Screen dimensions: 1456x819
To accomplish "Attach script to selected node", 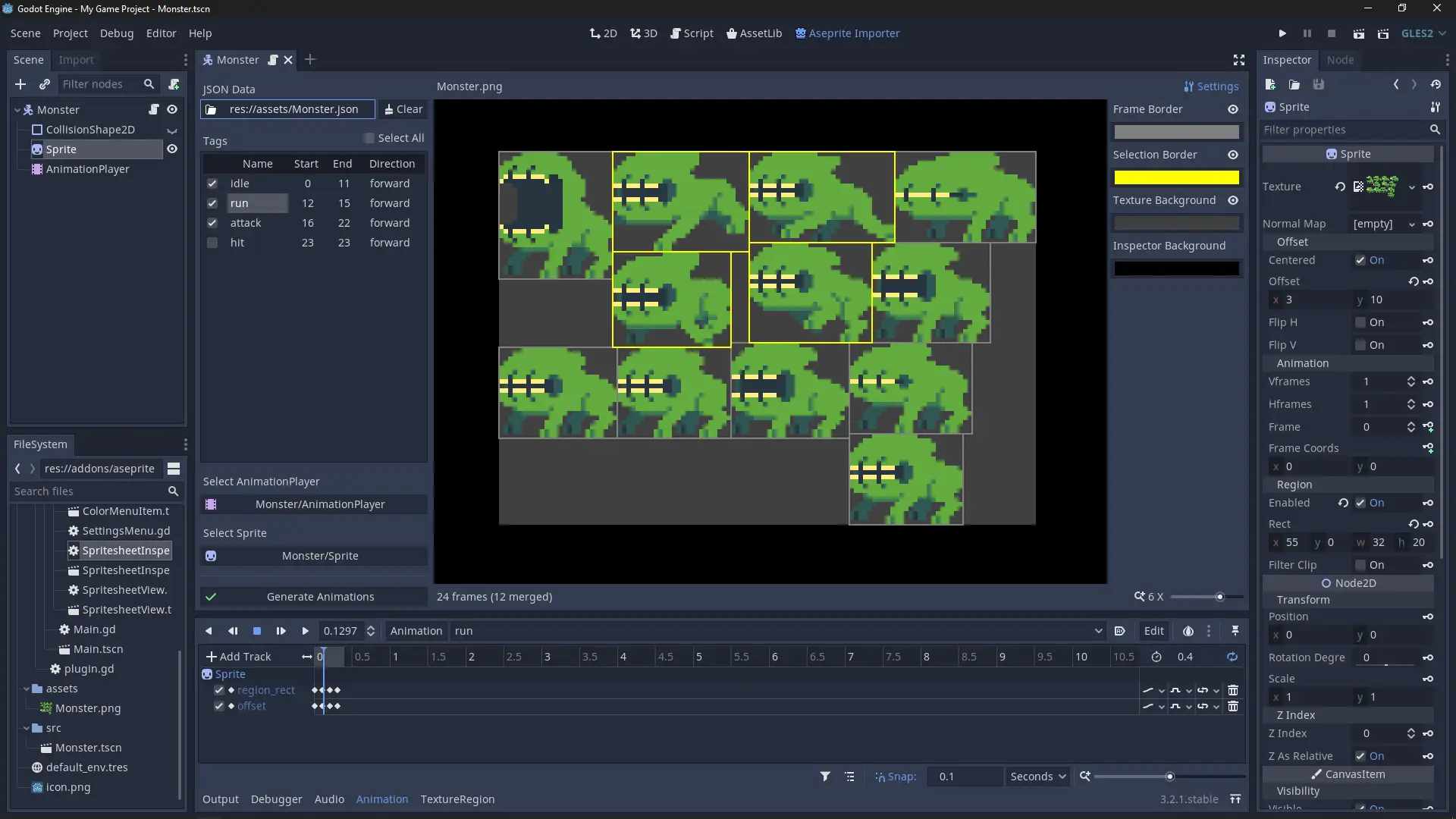I will 174,84.
